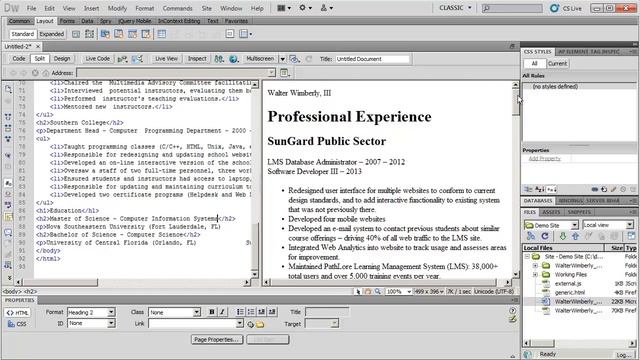Click the Live View options icon beside Address
This screenshot has width=640, height=360.
point(285,73)
